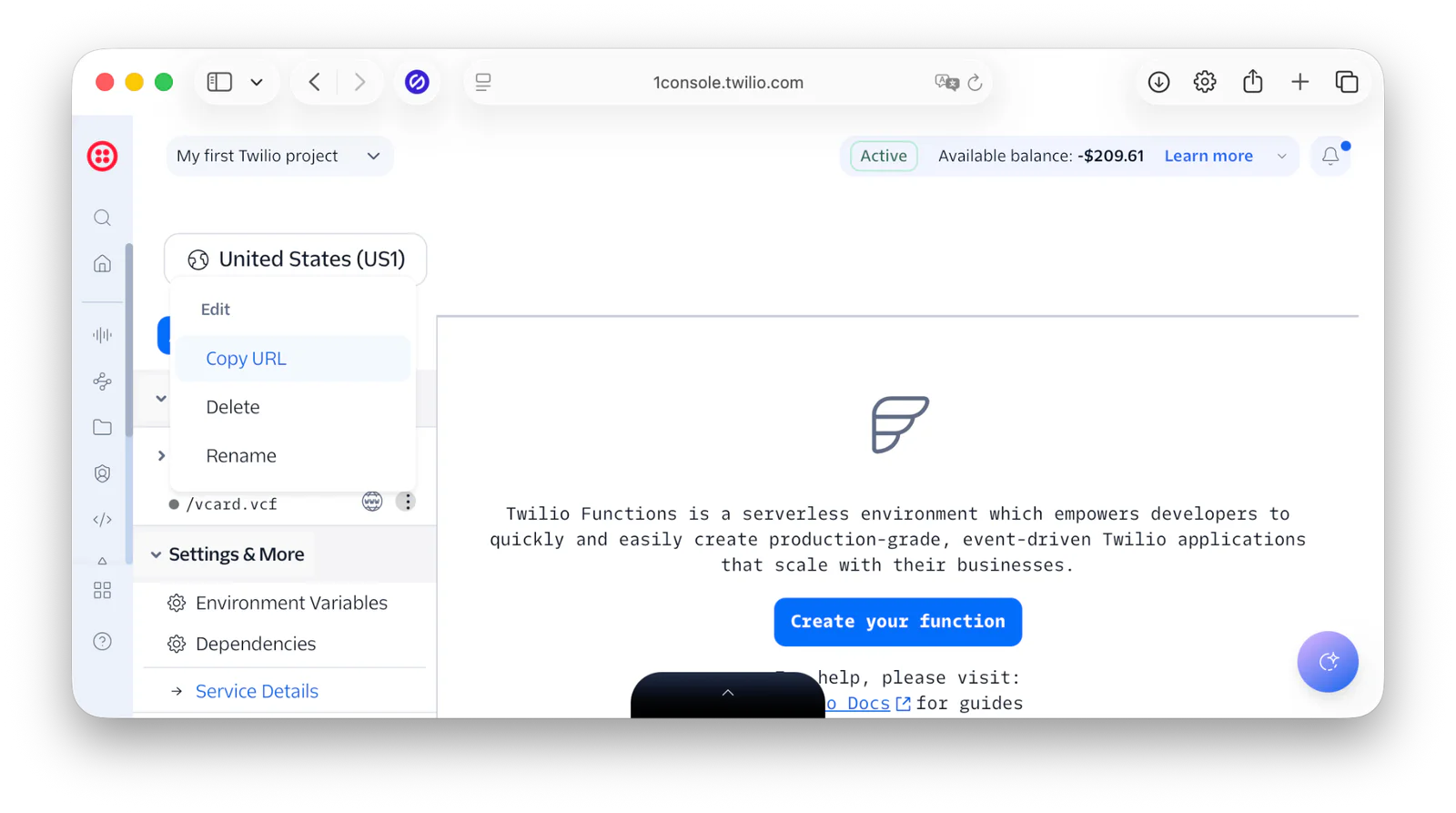Viewport: 1456px width, 813px height.
Task: Choose Copy URL from the context menu
Action: coord(294,359)
